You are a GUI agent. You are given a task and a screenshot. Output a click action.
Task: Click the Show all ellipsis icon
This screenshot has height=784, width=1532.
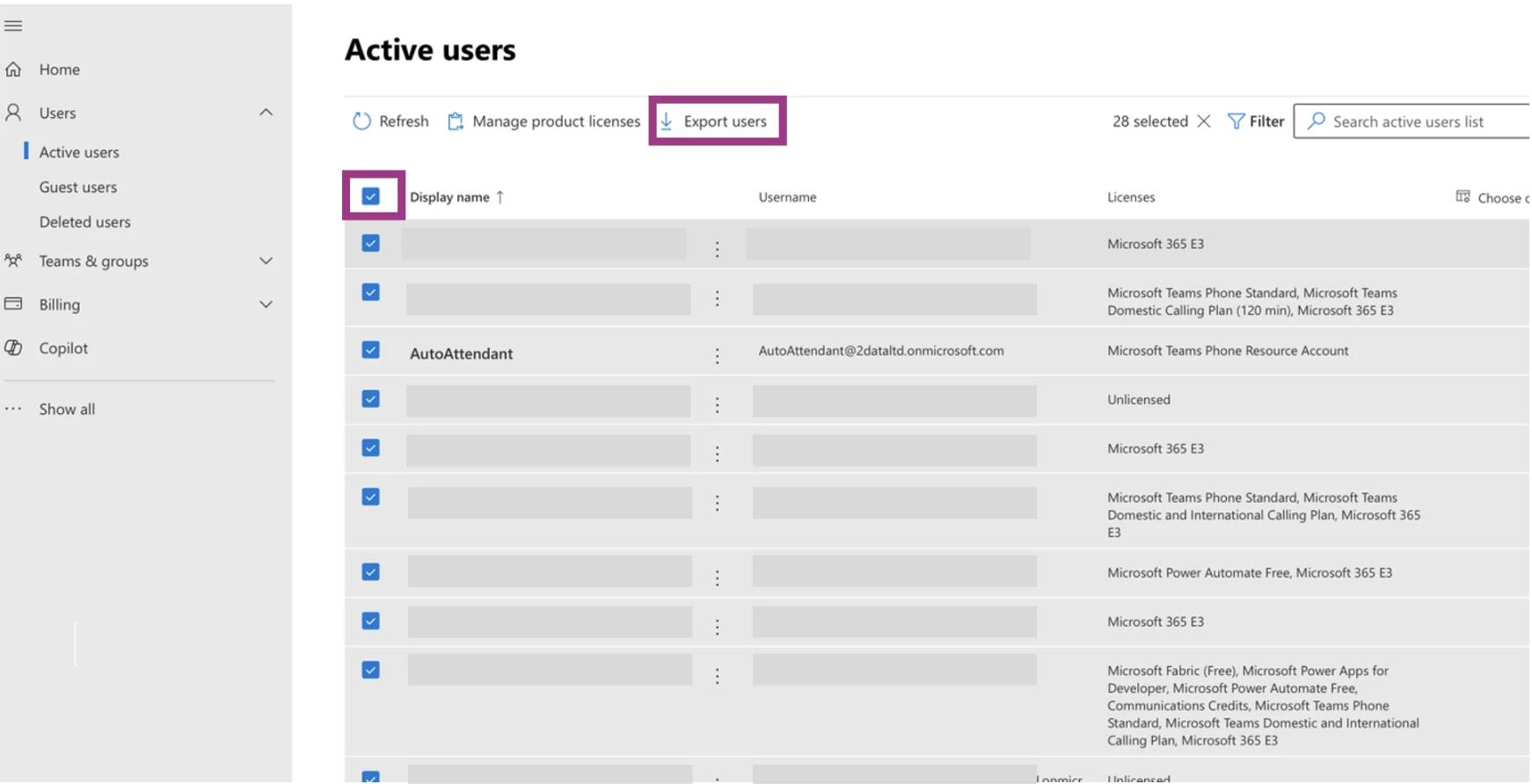click(13, 409)
